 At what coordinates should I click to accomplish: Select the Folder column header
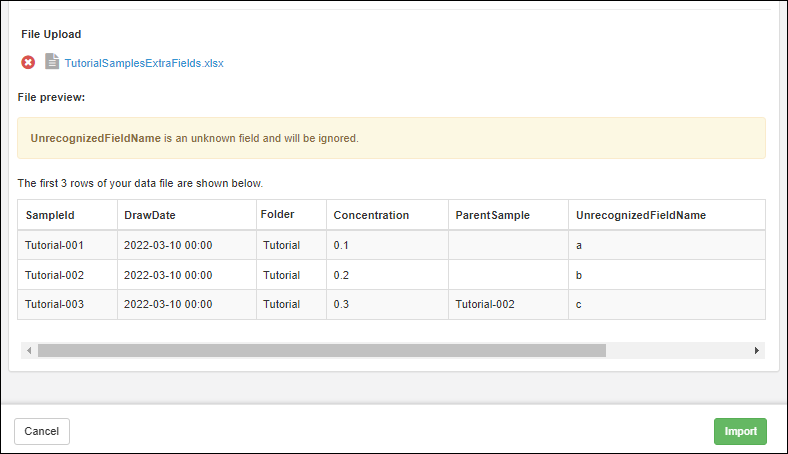[277, 214]
